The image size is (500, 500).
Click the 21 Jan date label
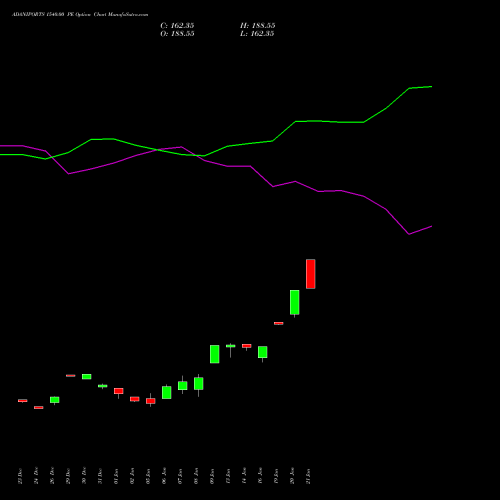[x=308, y=476]
